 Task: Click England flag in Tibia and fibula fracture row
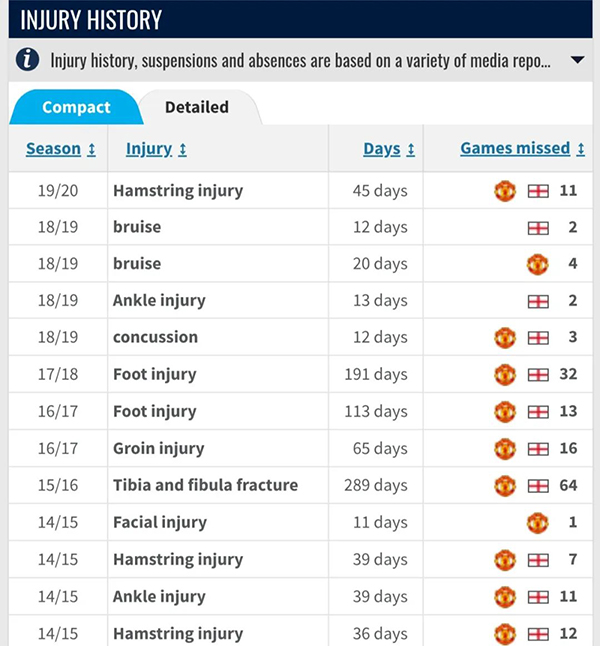[538, 486]
